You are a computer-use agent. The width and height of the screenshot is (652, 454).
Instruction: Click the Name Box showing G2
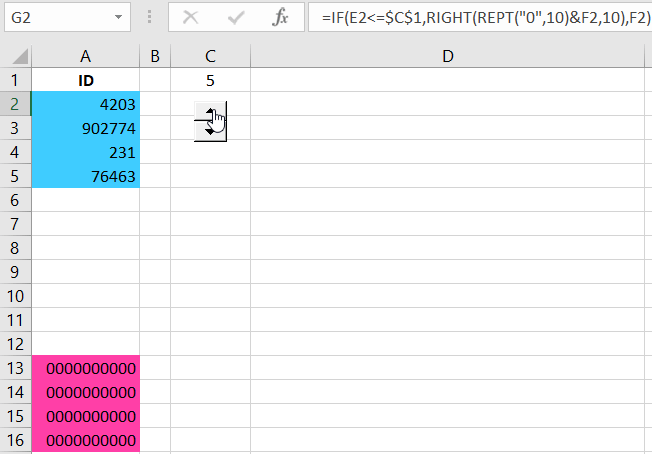coord(67,17)
